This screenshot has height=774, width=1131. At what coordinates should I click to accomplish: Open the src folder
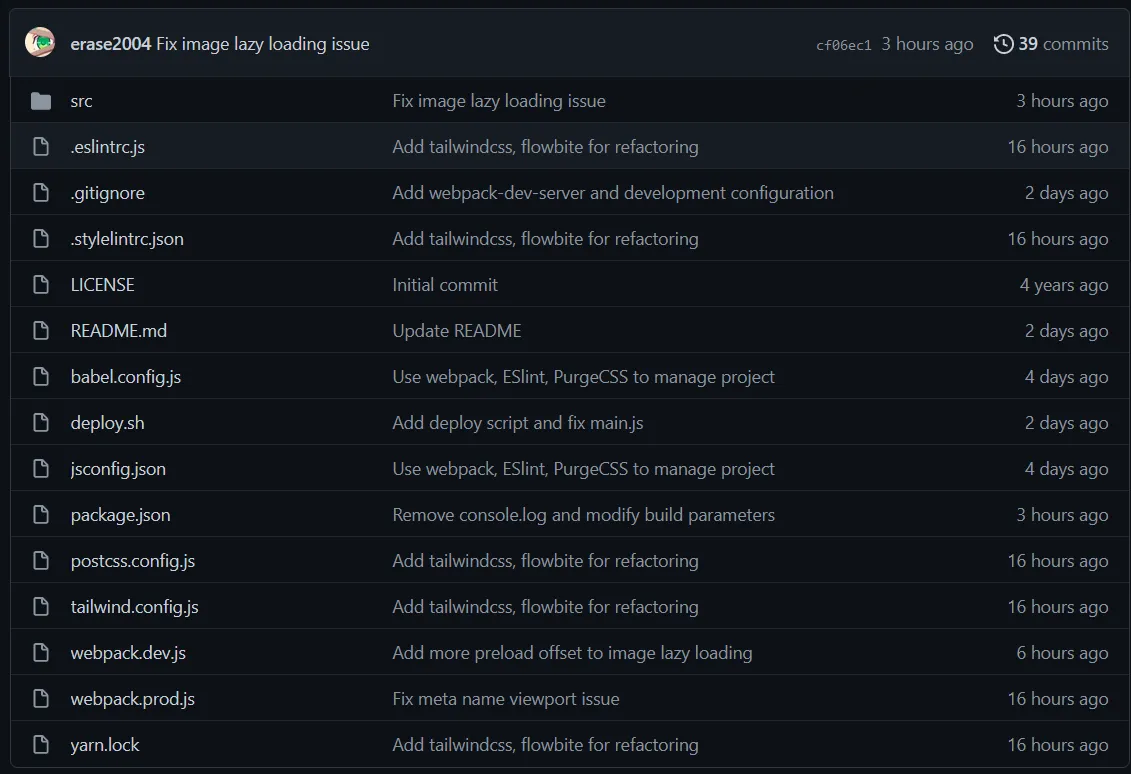[82, 101]
